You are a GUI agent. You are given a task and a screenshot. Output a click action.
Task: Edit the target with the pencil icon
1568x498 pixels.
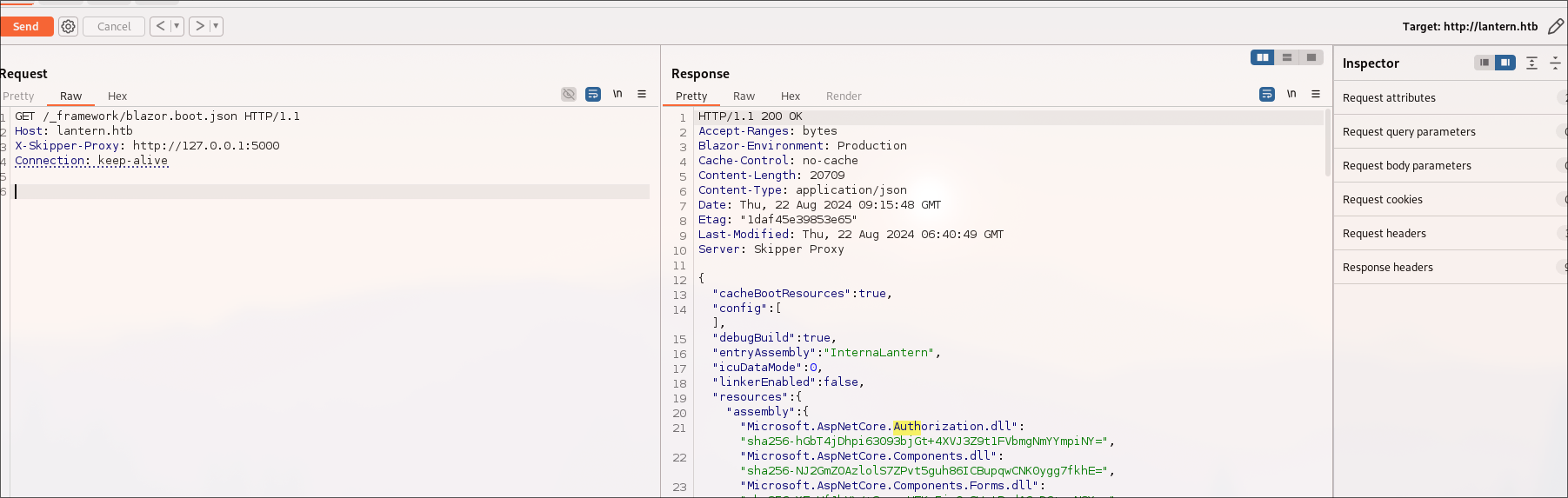pyautogui.click(x=1555, y=27)
